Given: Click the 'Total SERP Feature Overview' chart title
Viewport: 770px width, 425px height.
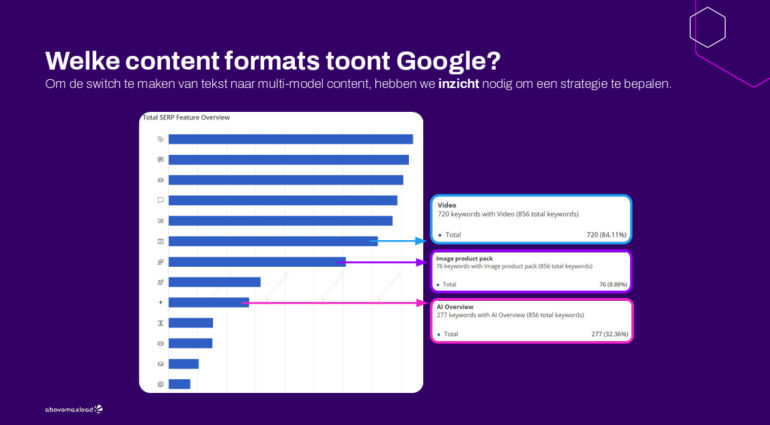Looking at the screenshot, I should click(186, 117).
